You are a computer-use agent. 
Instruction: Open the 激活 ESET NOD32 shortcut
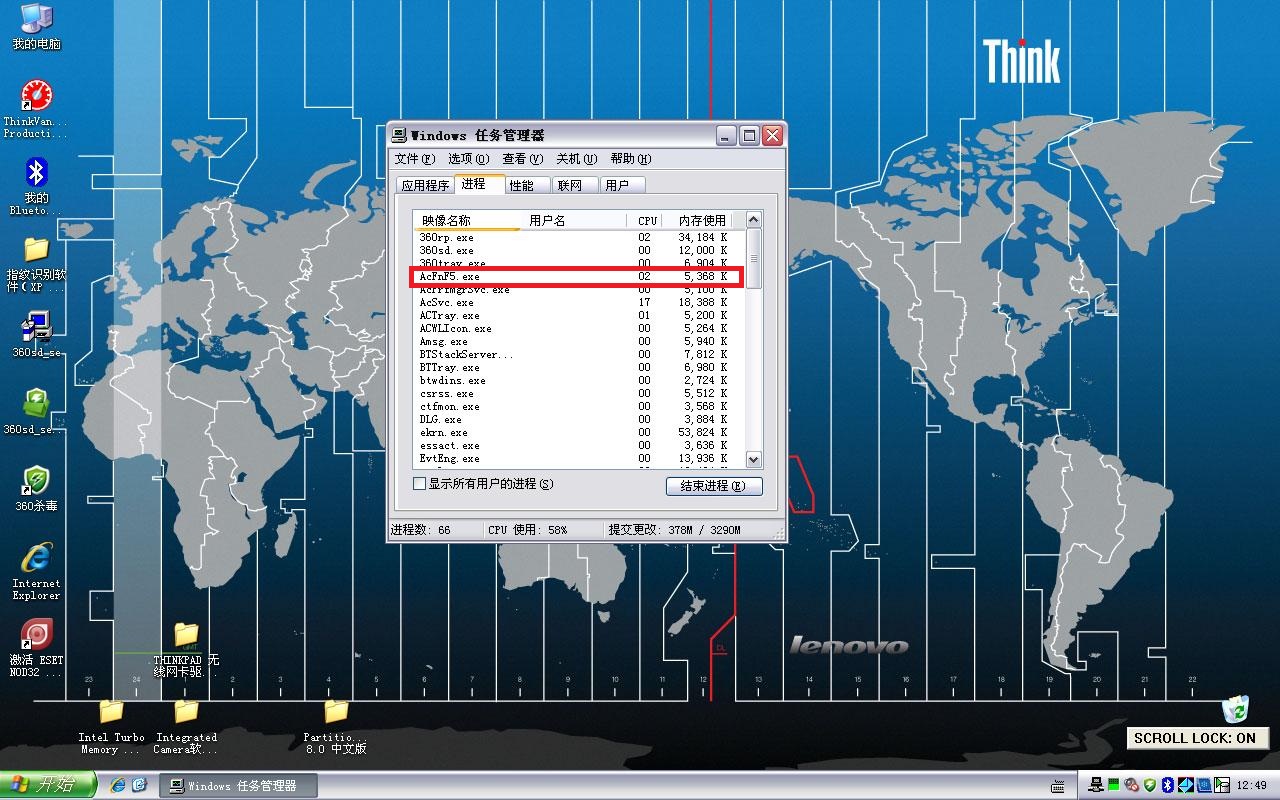point(36,635)
